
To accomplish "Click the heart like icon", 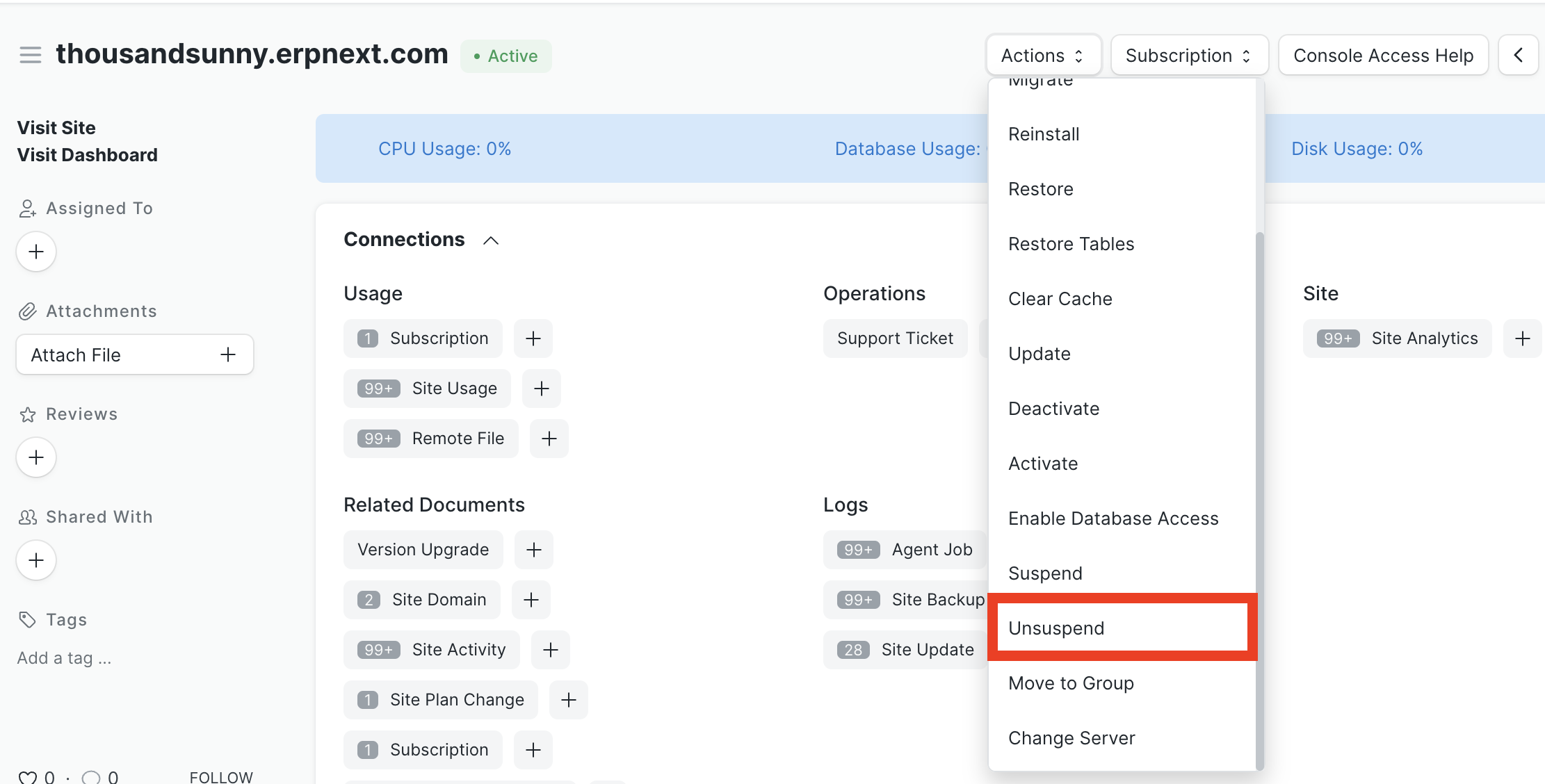I will point(28,777).
